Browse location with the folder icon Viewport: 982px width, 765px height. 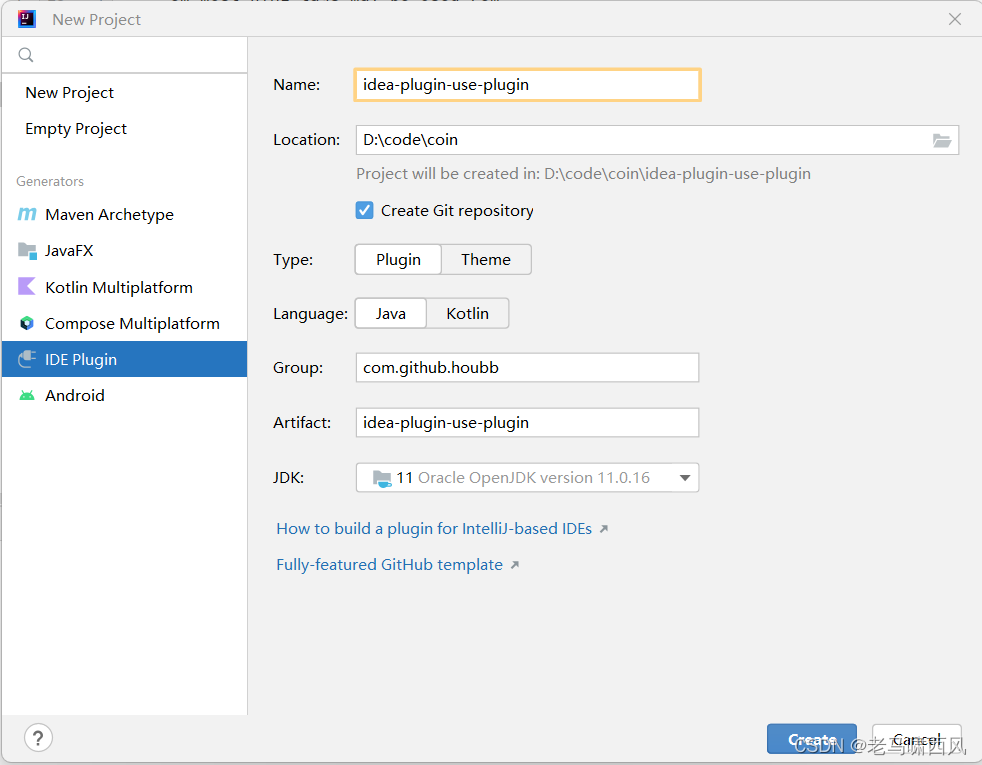click(x=941, y=140)
